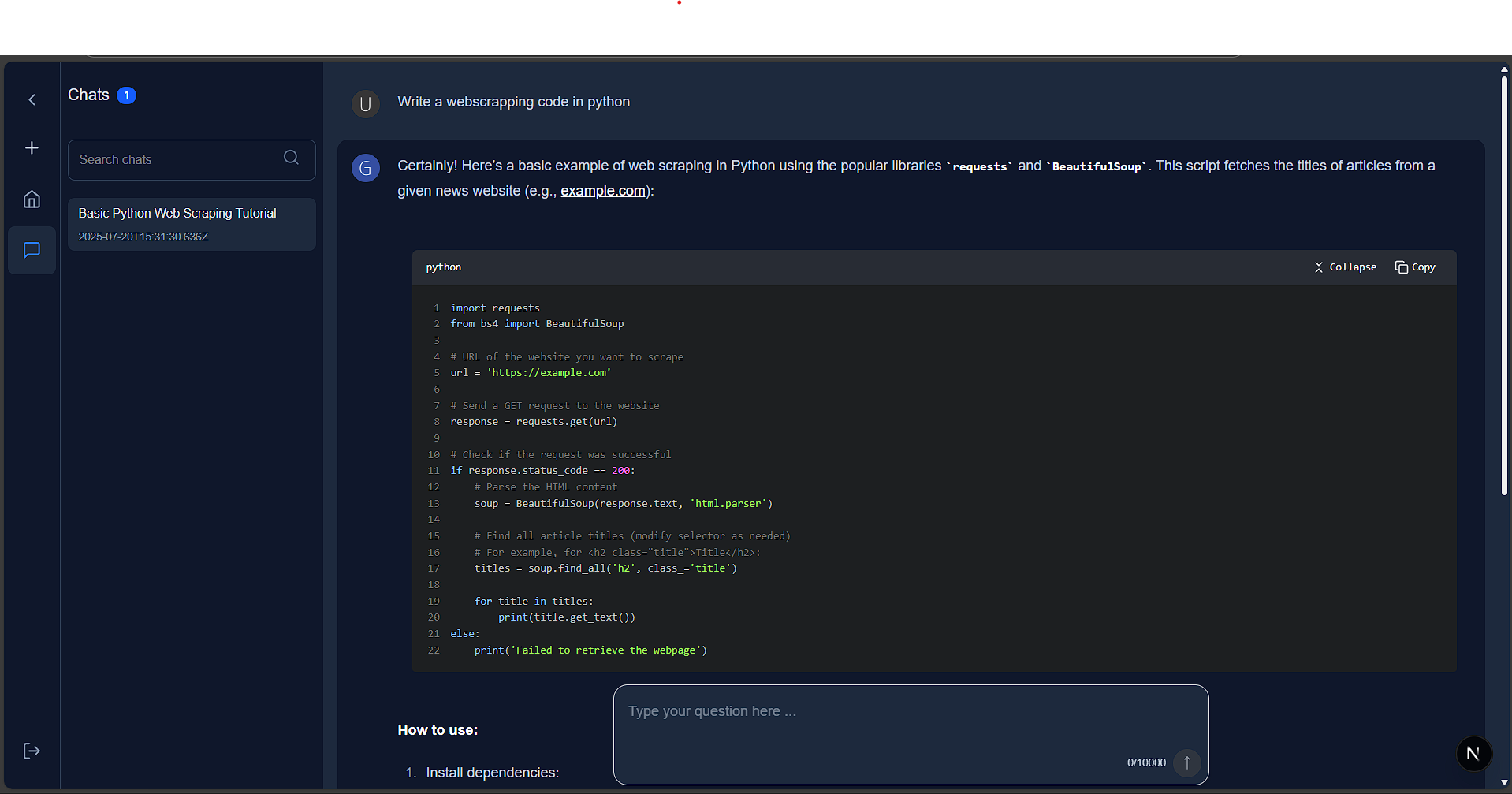Click the scrollbar down arrow
This screenshot has height=794, width=1512.
click(x=1504, y=782)
